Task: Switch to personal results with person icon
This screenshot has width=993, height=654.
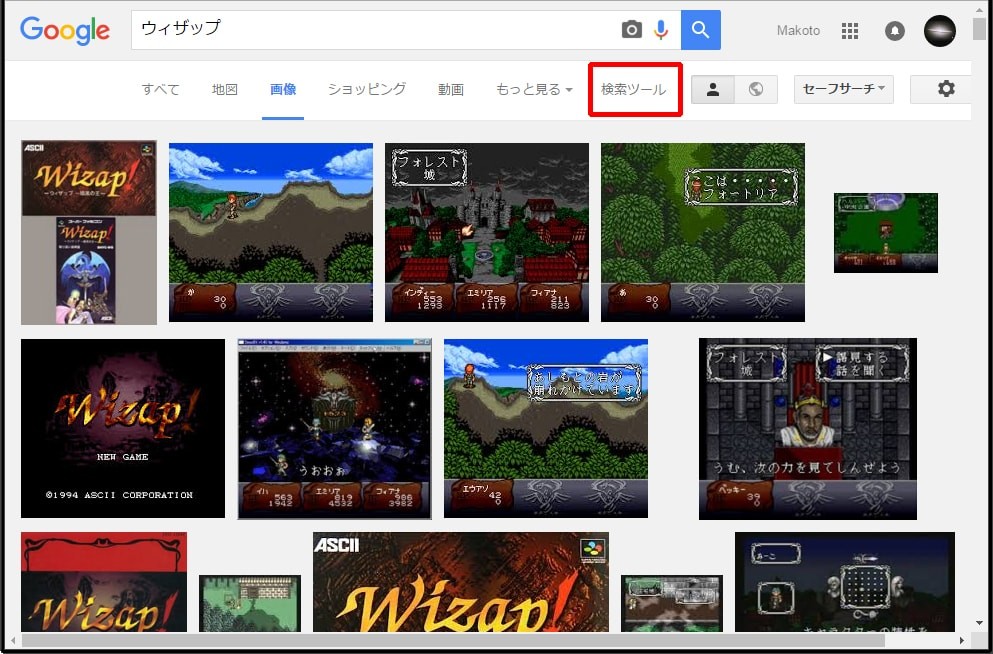Action: point(712,89)
